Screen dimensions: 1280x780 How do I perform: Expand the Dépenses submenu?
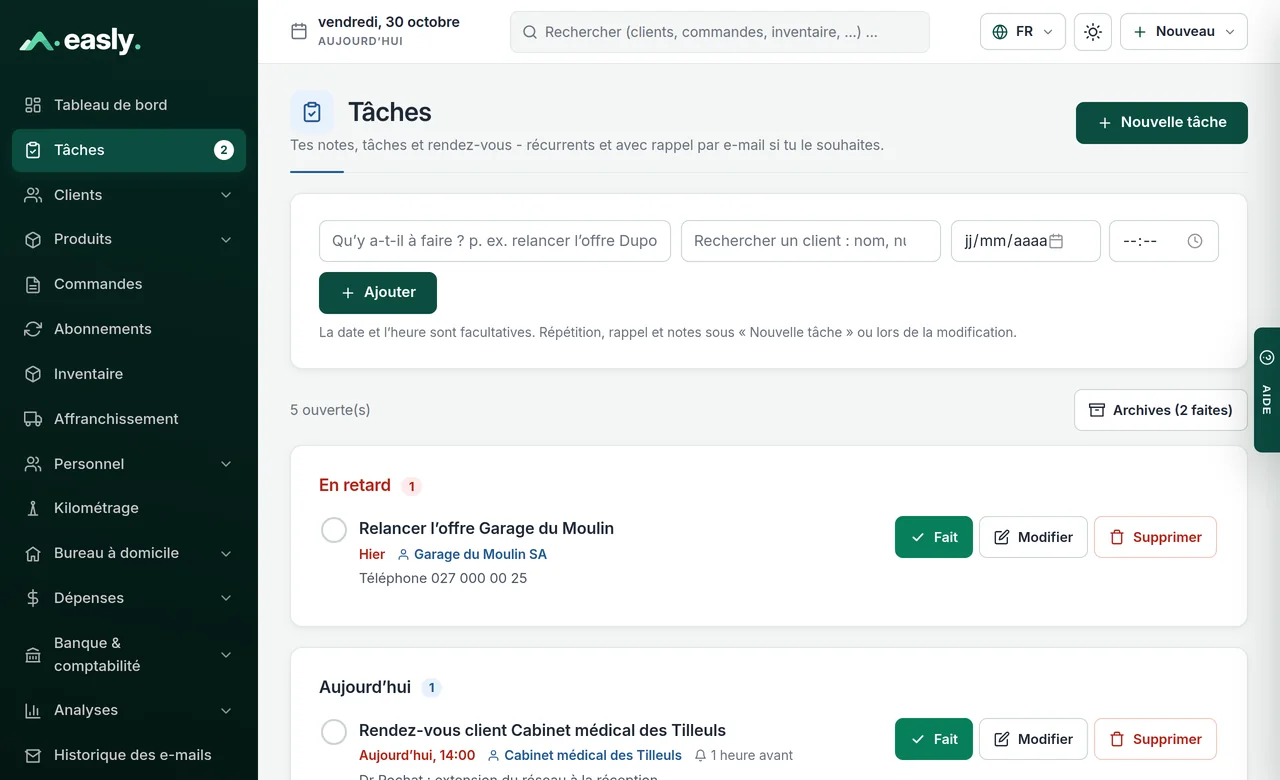[226, 598]
